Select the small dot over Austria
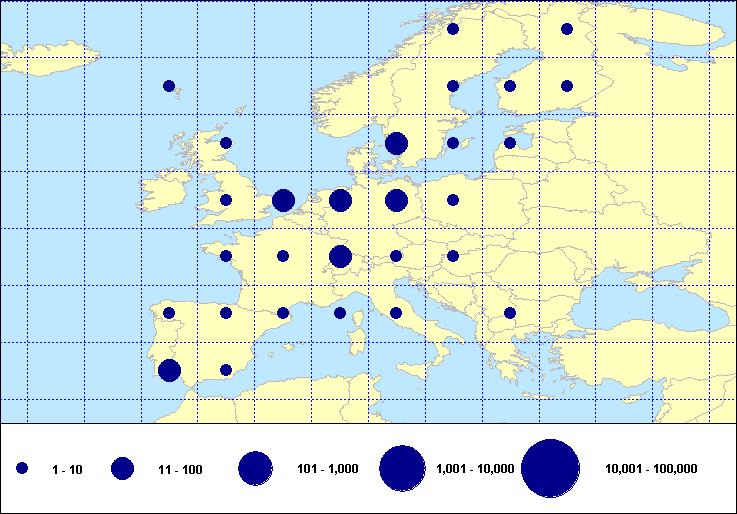Viewport: 737px width, 514px height. 396,256
